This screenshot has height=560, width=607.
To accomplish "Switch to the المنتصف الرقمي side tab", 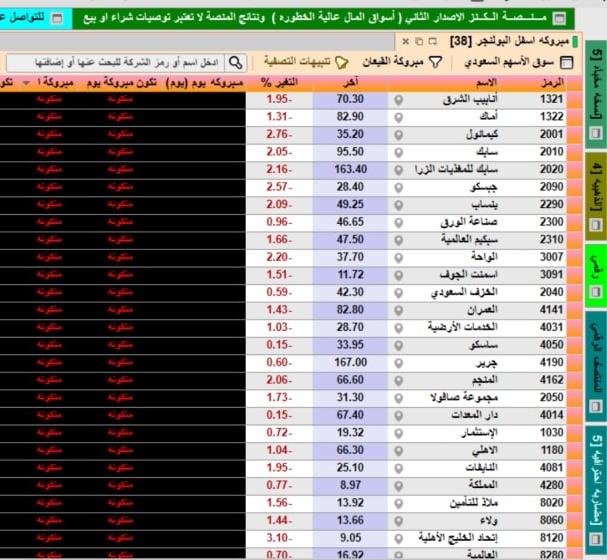I will click(596, 366).
